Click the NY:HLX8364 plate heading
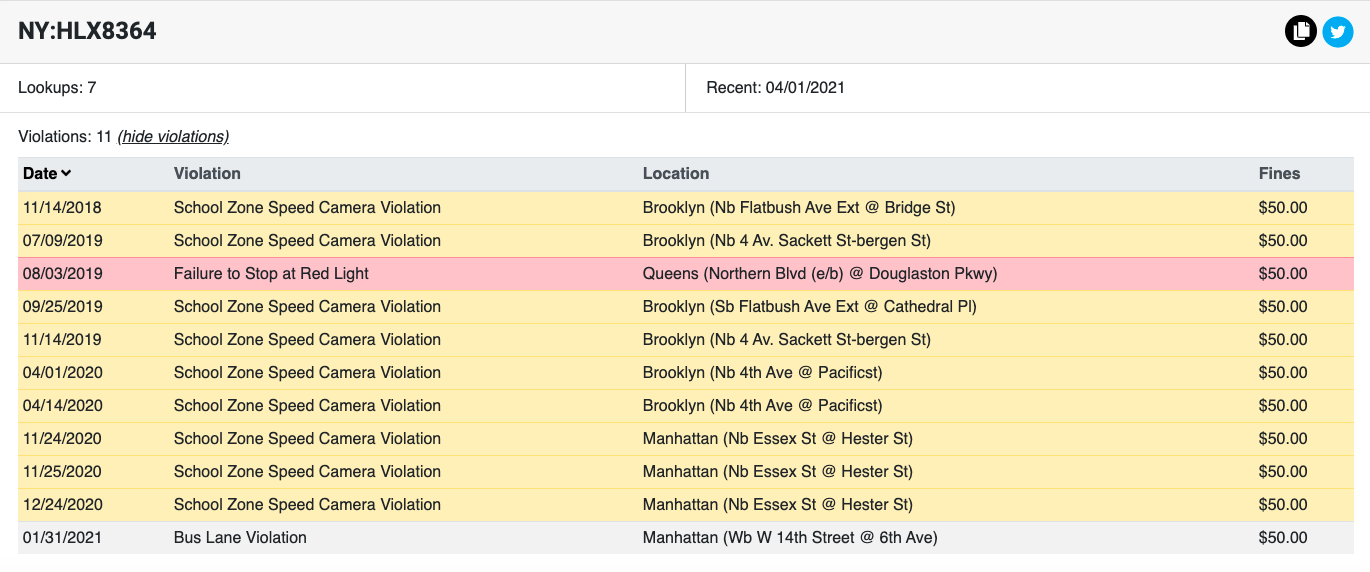1370x572 pixels. [87, 31]
